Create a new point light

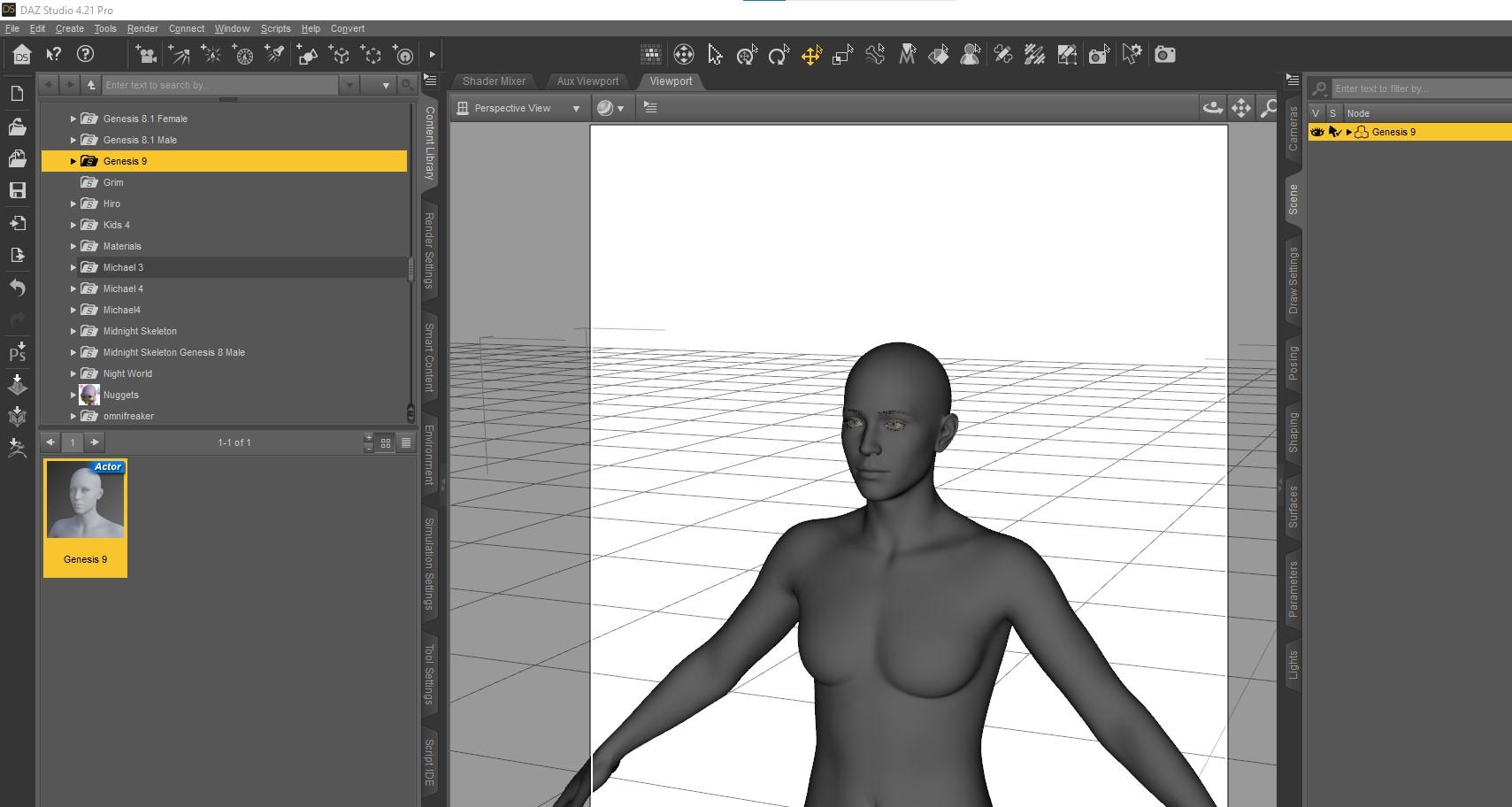211,55
